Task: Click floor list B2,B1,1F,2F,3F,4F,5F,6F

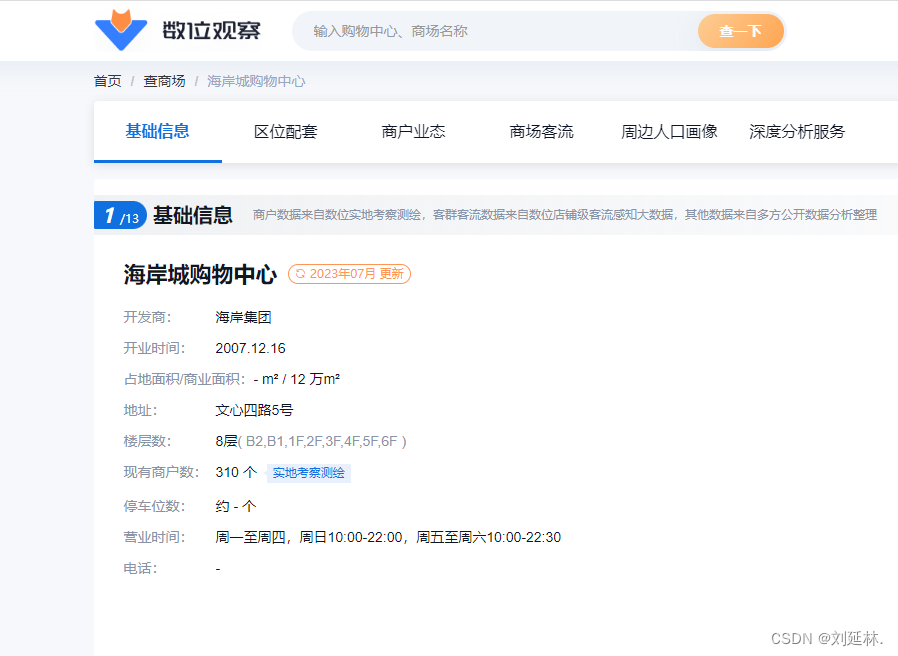Action: pos(322,441)
